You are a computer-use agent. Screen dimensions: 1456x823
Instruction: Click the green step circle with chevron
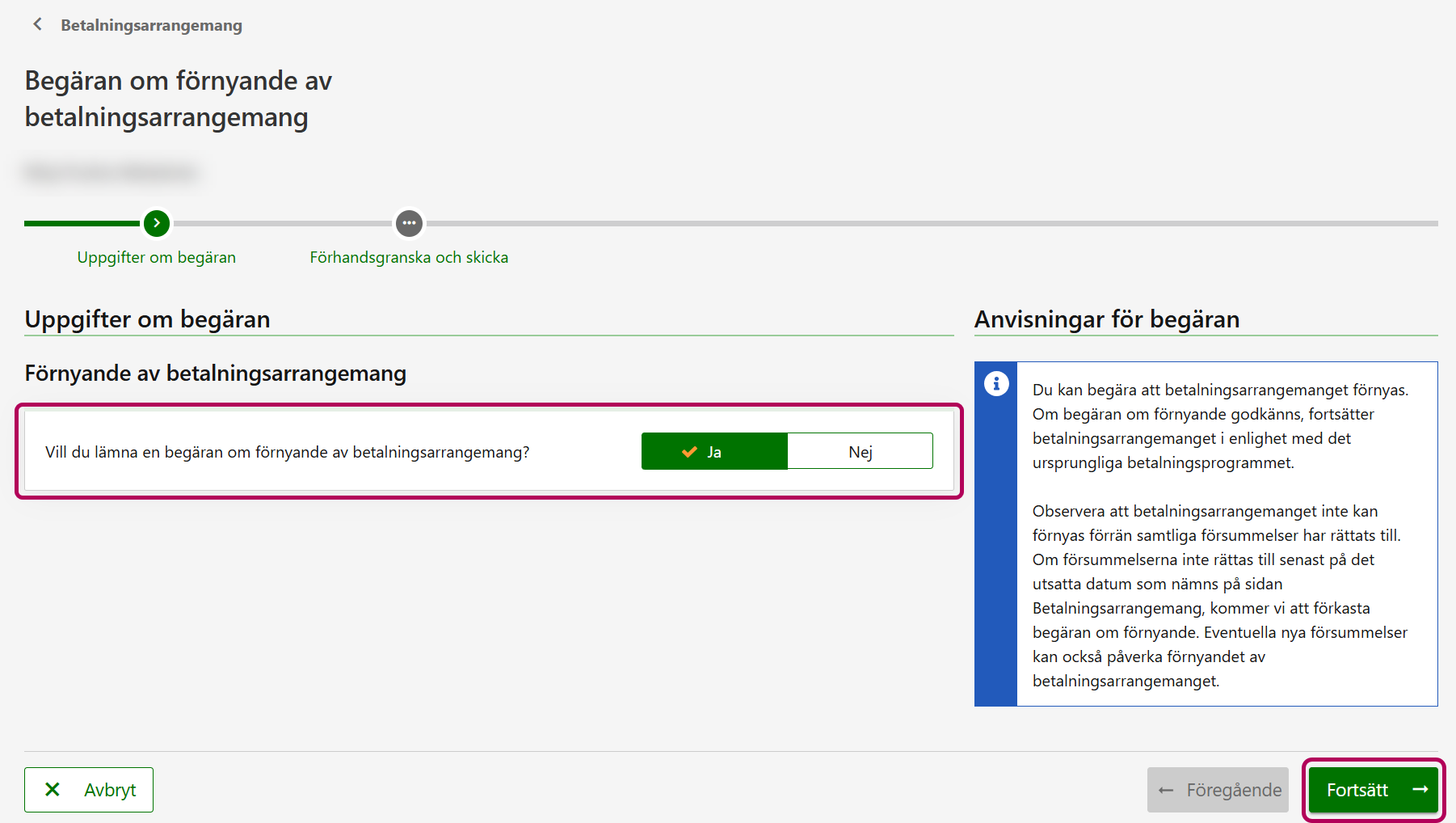coord(157,223)
